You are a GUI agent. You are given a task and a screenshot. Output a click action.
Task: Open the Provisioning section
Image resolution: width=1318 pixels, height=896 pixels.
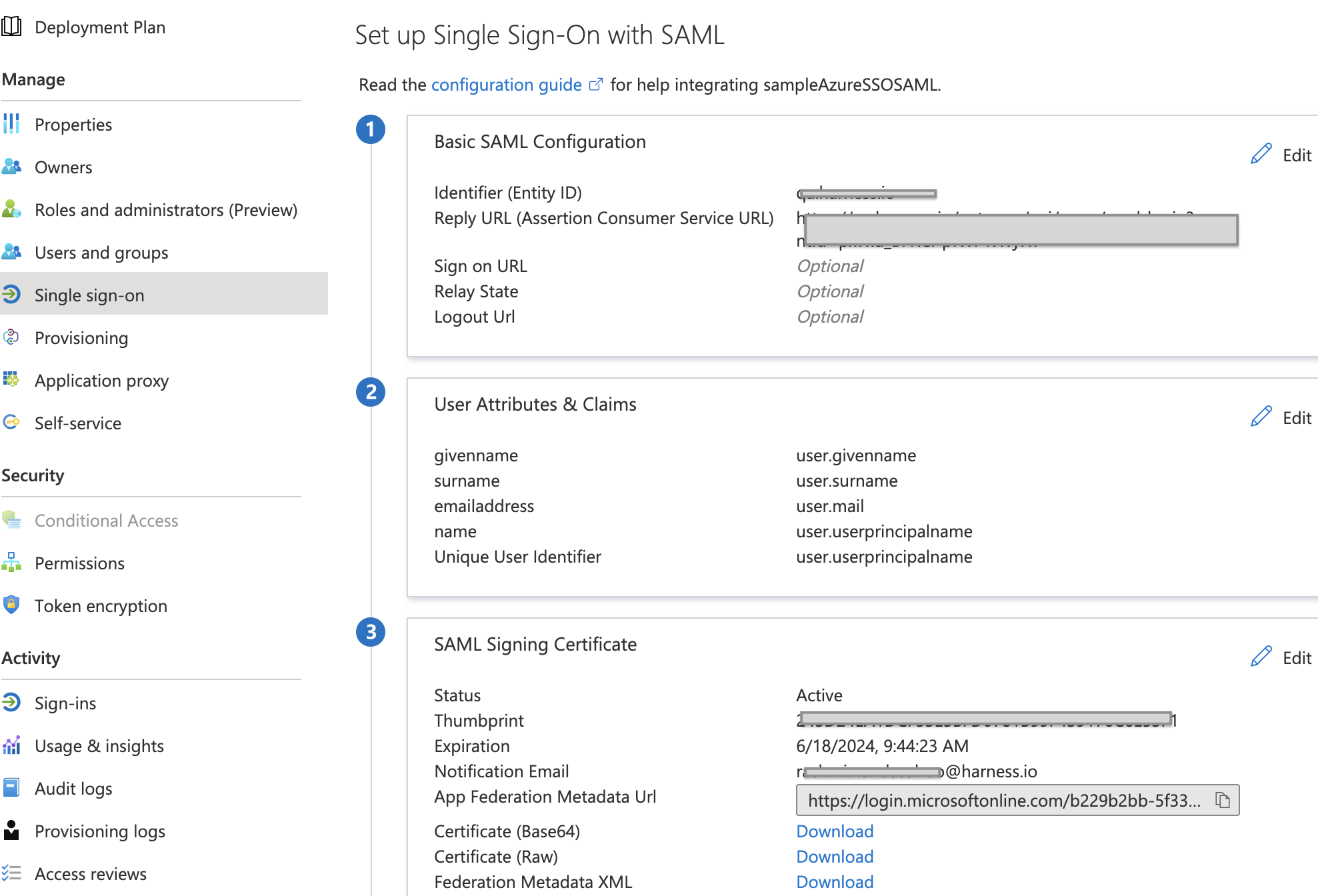click(x=81, y=337)
